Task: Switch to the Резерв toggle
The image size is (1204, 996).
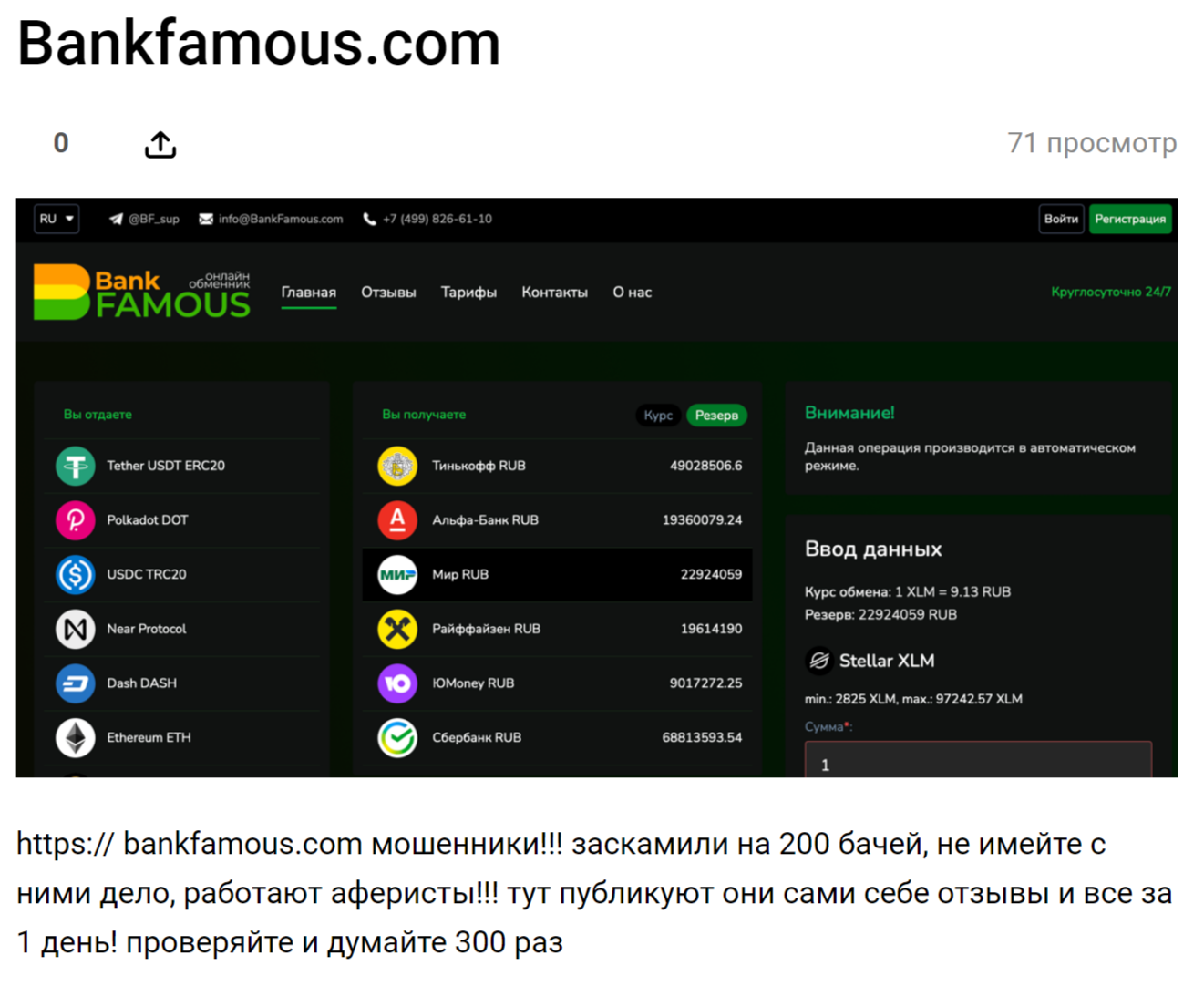Action: [716, 416]
